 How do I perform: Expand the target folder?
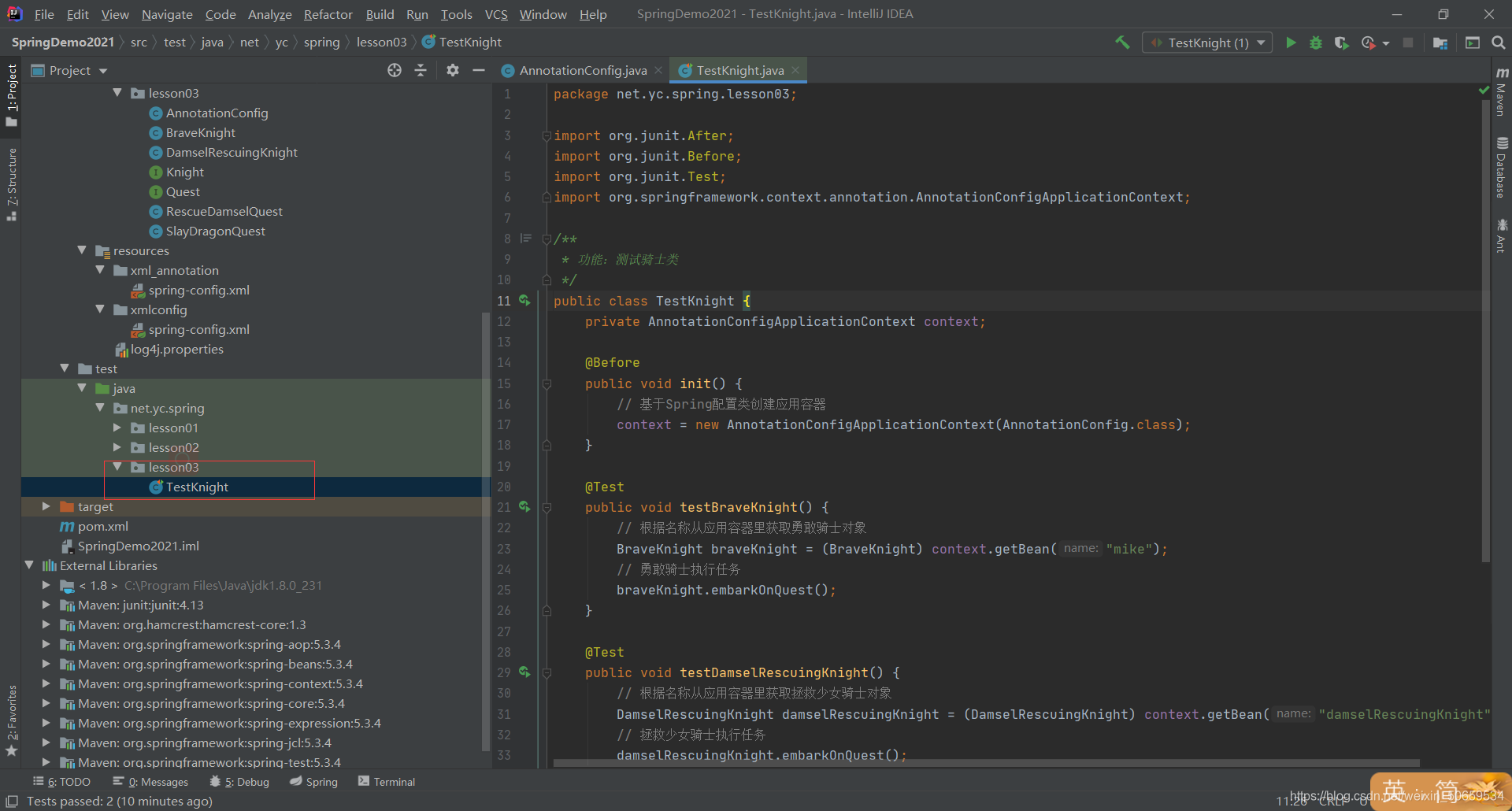coord(46,506)
